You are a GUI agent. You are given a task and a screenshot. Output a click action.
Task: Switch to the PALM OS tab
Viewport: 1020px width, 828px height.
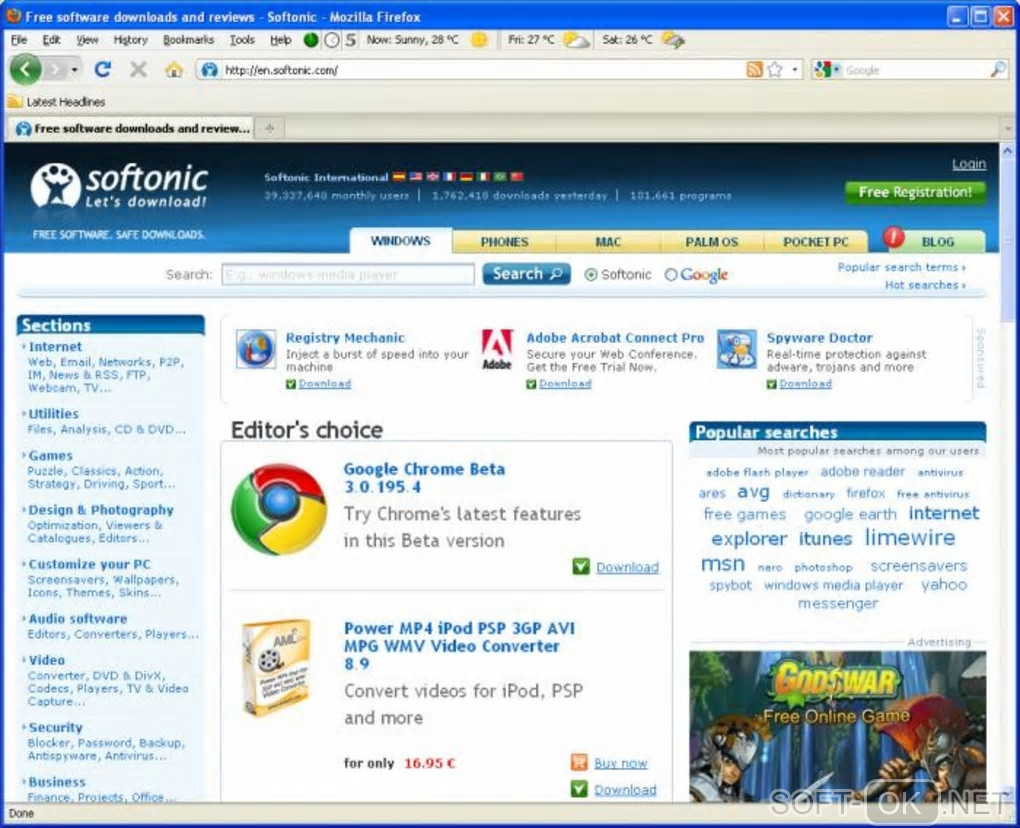712,241
